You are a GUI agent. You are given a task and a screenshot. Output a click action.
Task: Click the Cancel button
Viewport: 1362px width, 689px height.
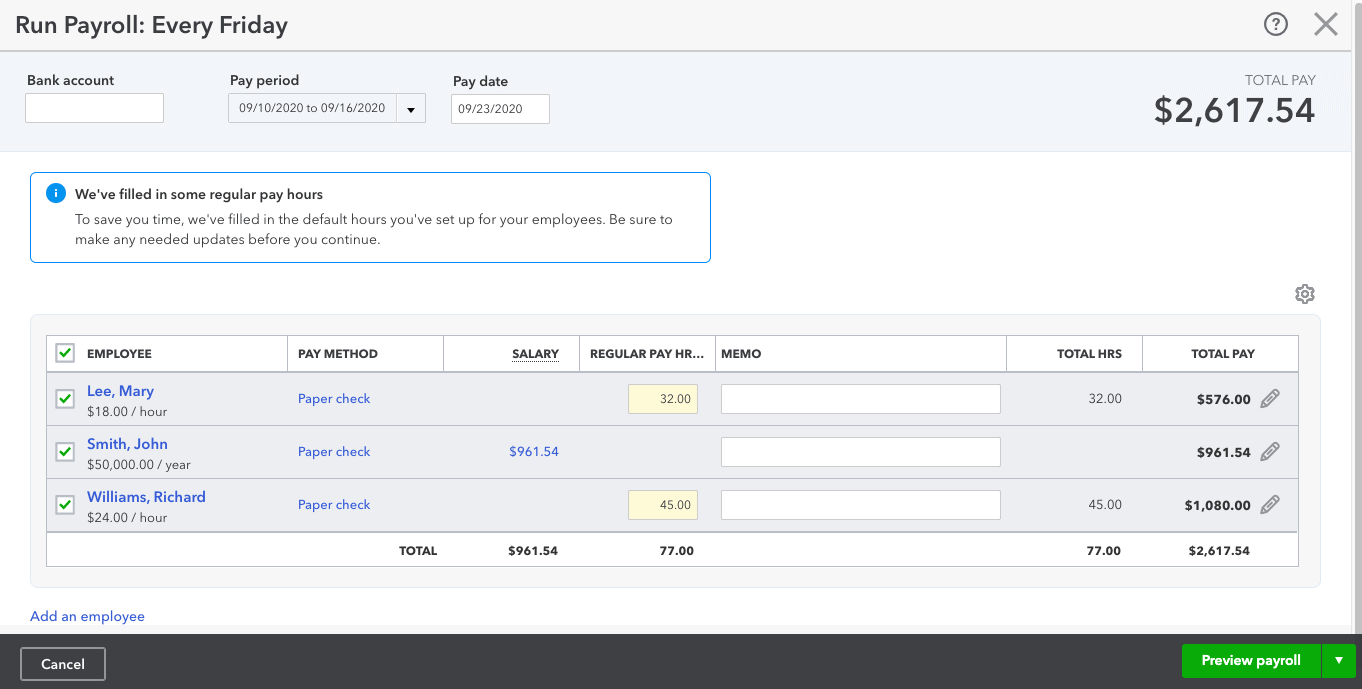(63, 664)
